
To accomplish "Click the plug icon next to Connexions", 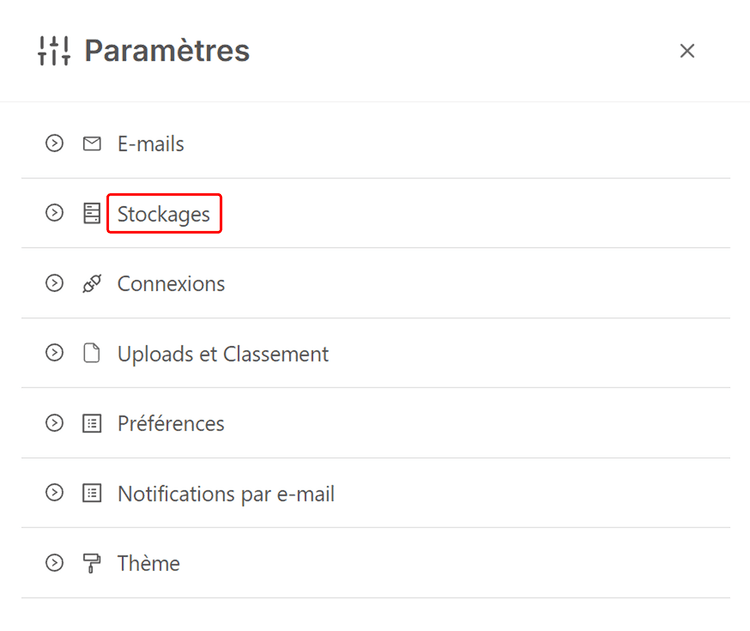I will coord(92,284).
